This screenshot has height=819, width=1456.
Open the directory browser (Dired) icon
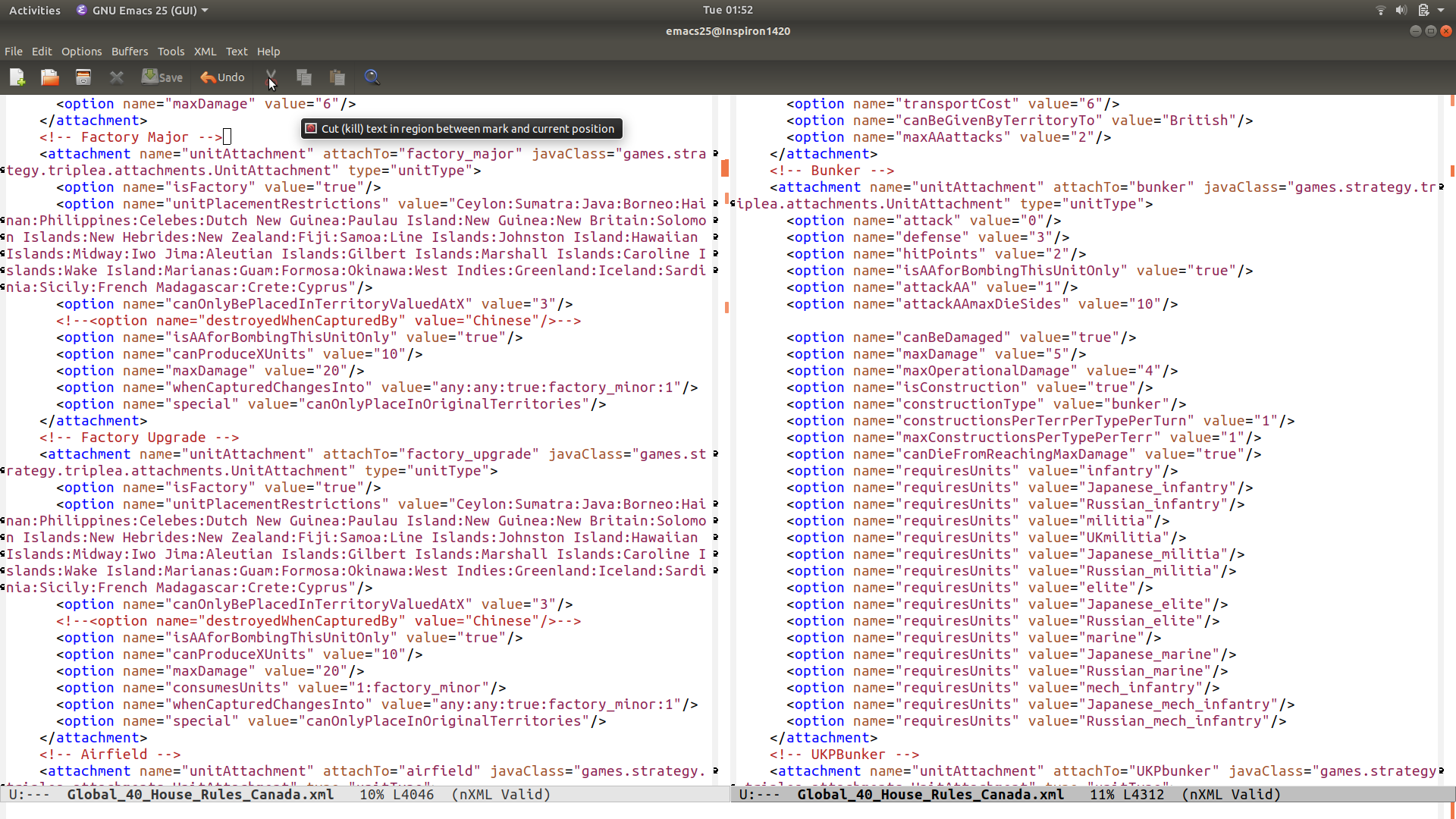pos(83,77)
